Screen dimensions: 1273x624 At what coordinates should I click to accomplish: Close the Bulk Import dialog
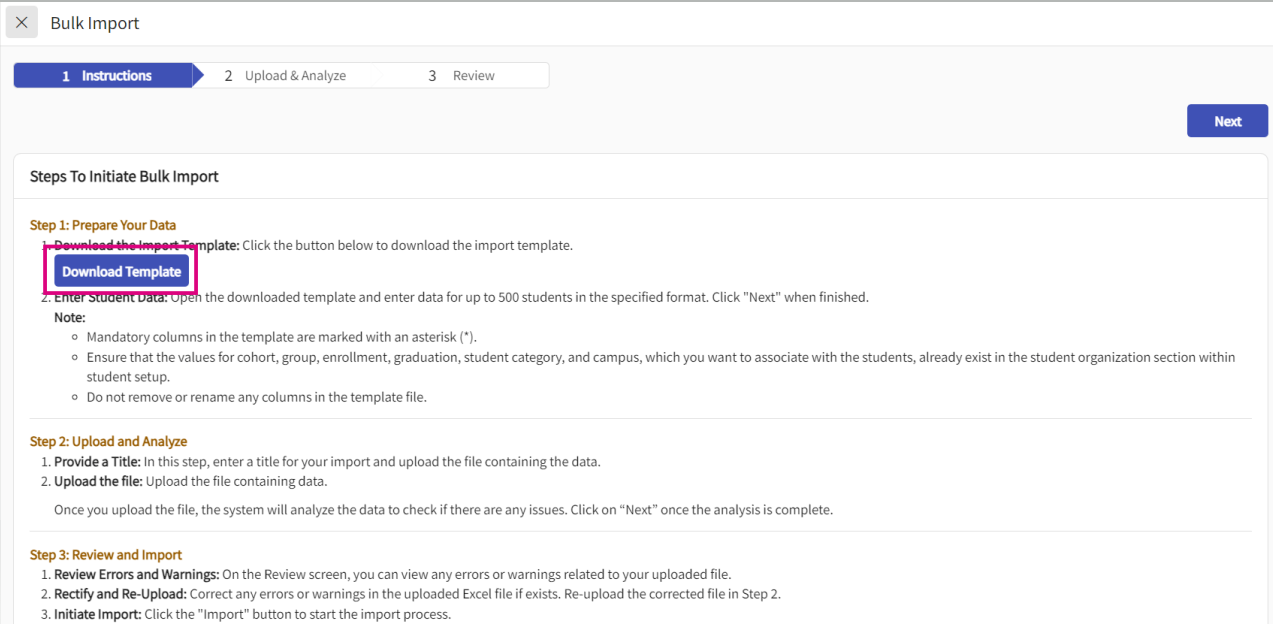coord(22,22)
